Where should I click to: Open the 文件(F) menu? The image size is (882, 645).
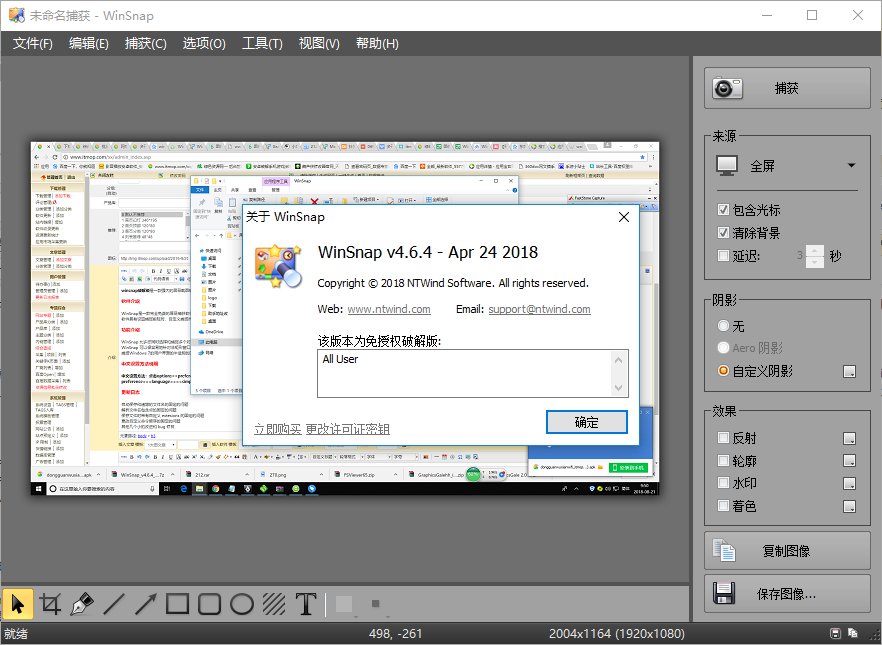coord(33,43)
